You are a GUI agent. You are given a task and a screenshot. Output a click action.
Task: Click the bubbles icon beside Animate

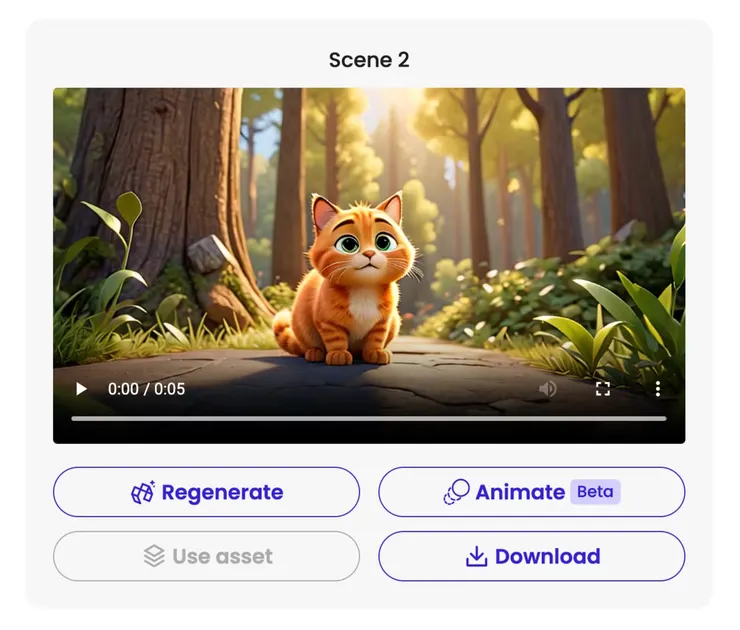[457, 492]
